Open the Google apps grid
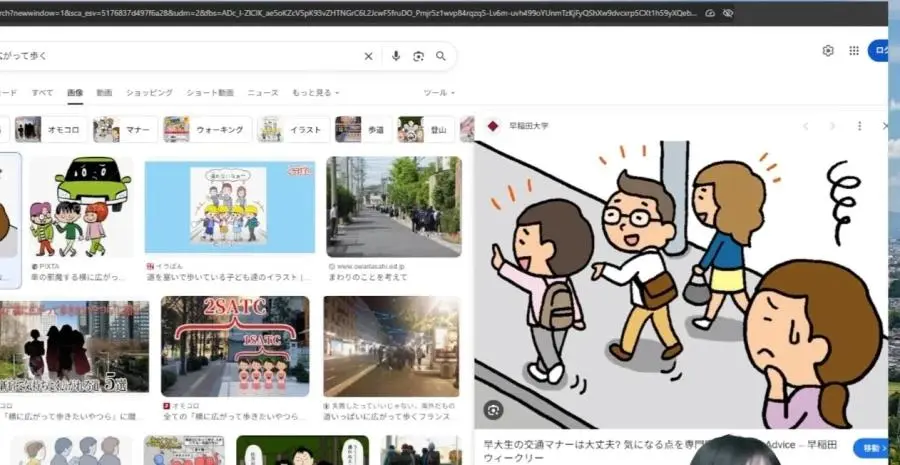The image size is (900, 465). tap(854, 51)
